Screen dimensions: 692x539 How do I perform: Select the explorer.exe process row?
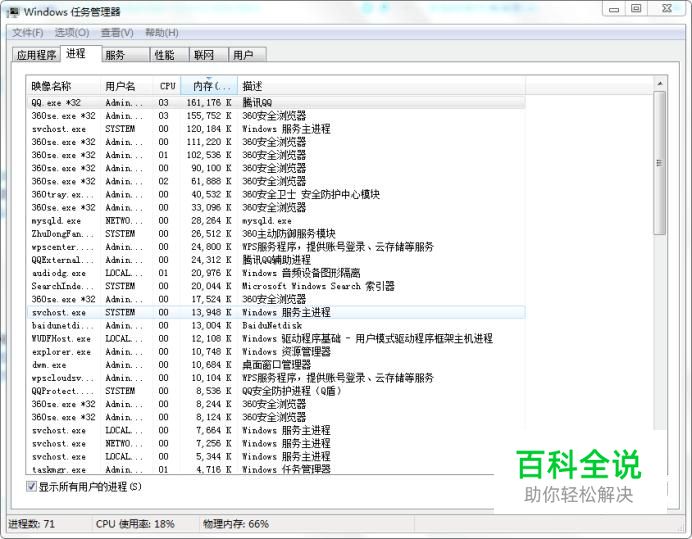click(x=276, y=351)
